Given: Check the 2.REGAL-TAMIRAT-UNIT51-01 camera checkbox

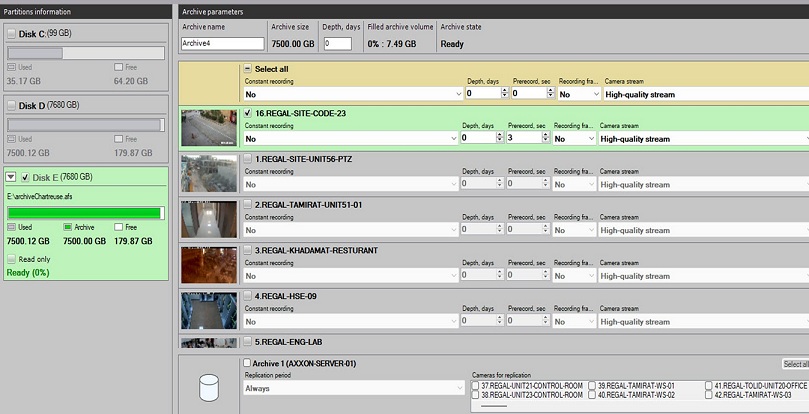Looking at the screenshot, I should (248, 204).
